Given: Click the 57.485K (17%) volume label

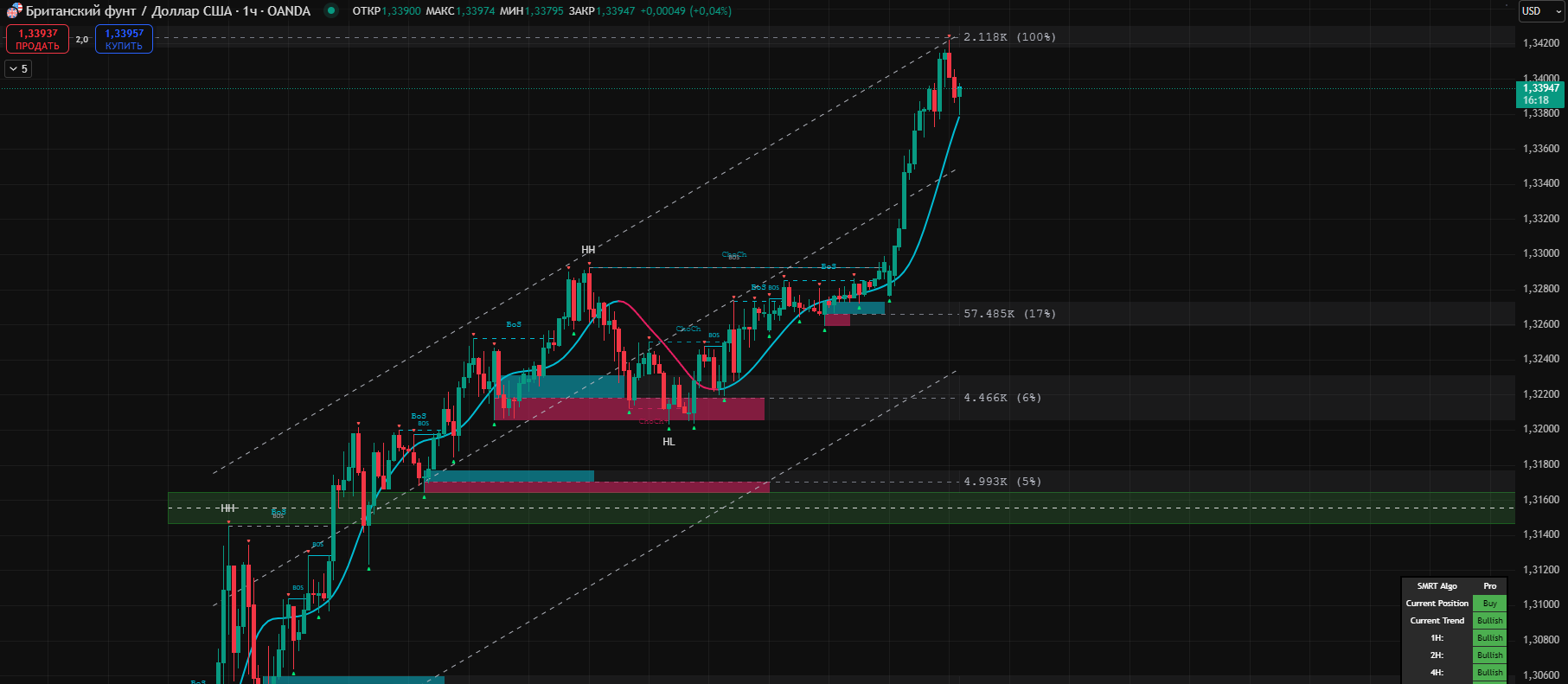Looking at the screenshot, I should pos(1009,314).
